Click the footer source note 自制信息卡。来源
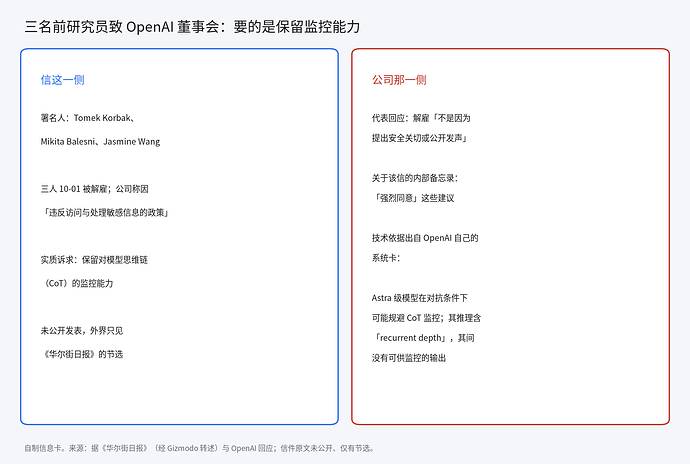 click(199, 448)
